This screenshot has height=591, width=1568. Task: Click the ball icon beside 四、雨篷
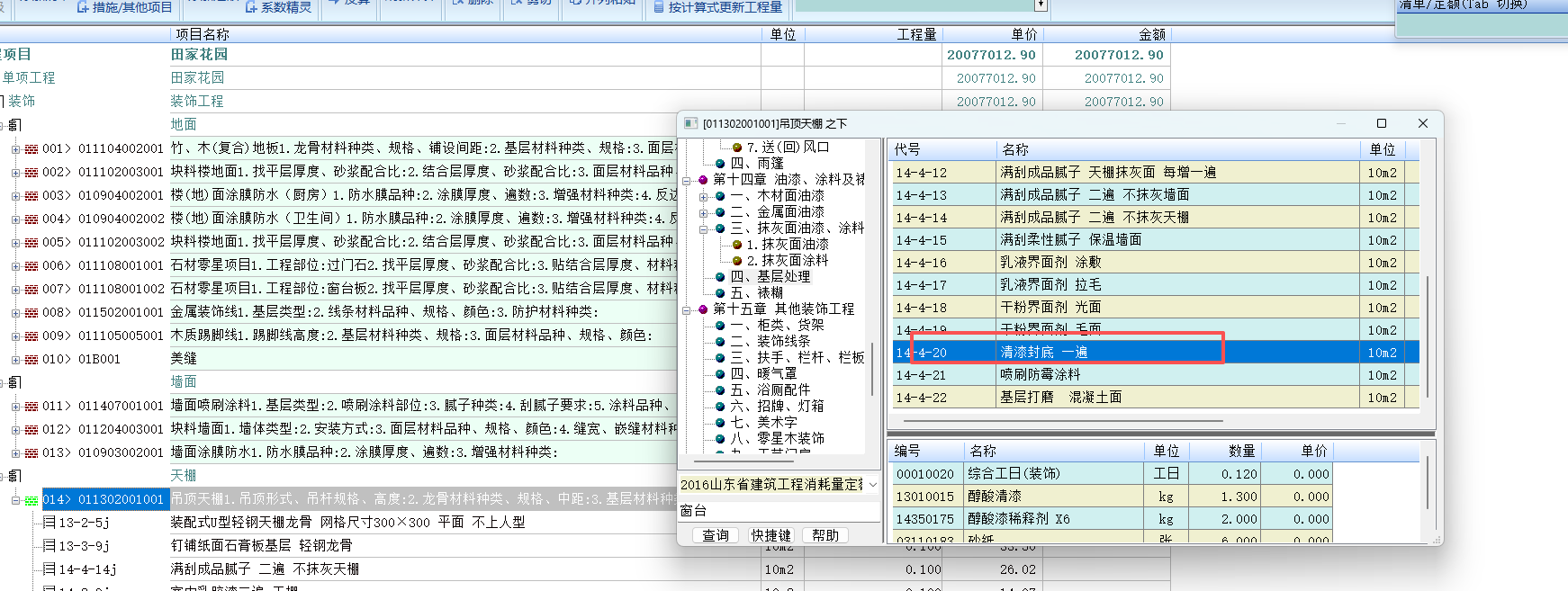pyautogui.click(x=720, y=164)
